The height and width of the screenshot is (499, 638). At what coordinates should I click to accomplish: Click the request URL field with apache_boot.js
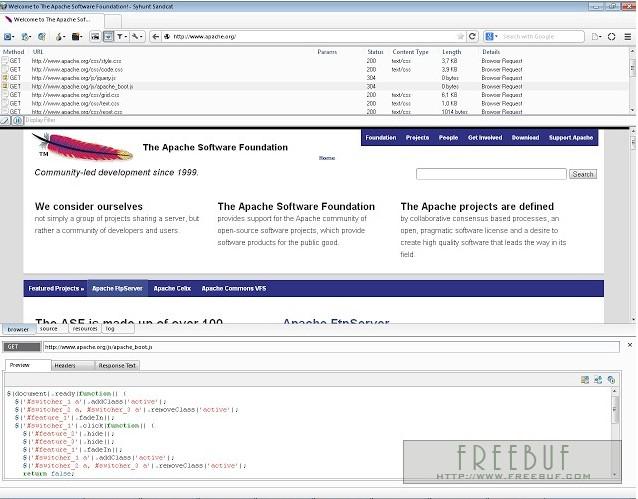click(x=331, y=347)
